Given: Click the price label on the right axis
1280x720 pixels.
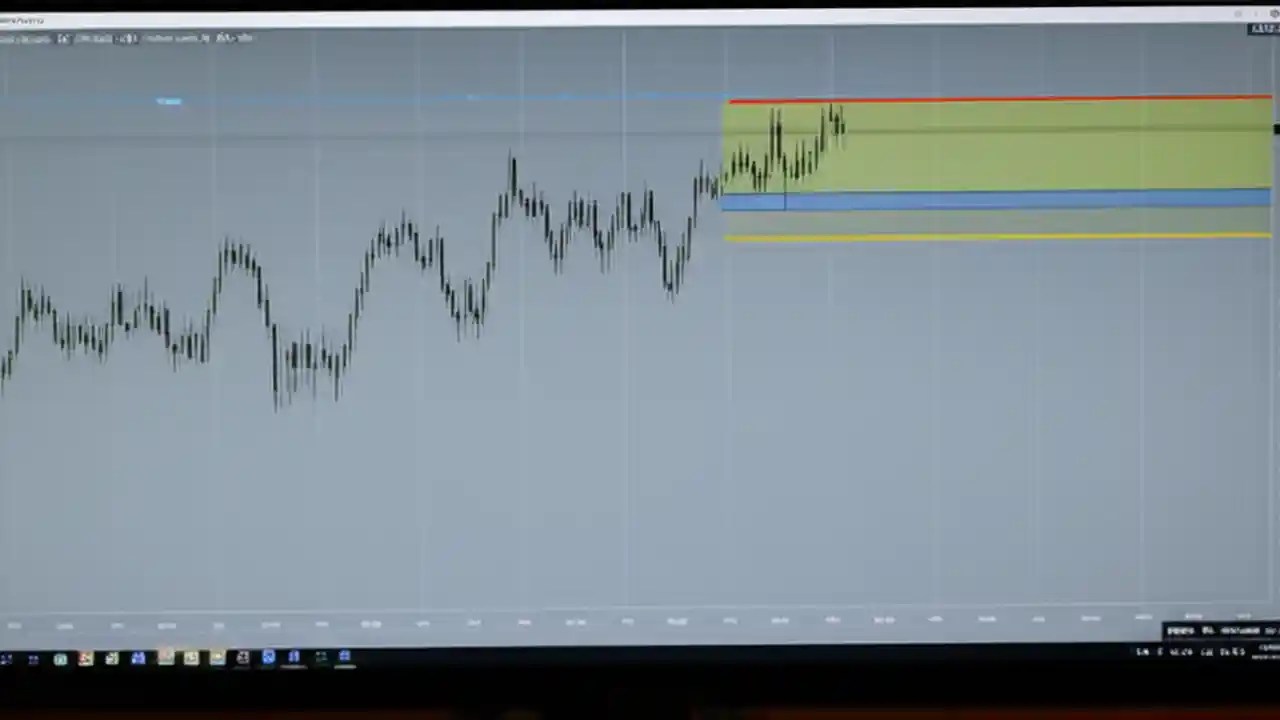Looking at the screenshot, I should click(1273, 128).
